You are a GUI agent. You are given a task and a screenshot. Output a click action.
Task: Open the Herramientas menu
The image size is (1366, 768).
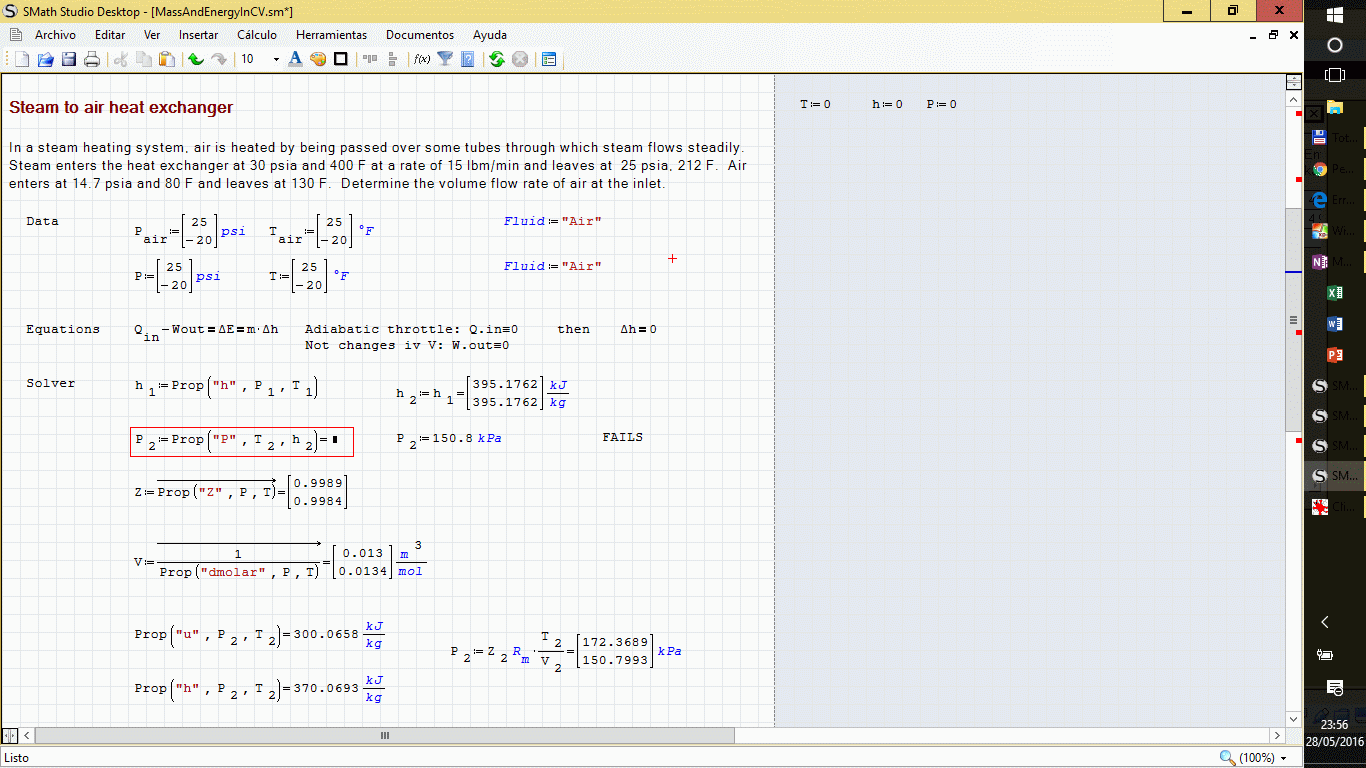[331, 35]
